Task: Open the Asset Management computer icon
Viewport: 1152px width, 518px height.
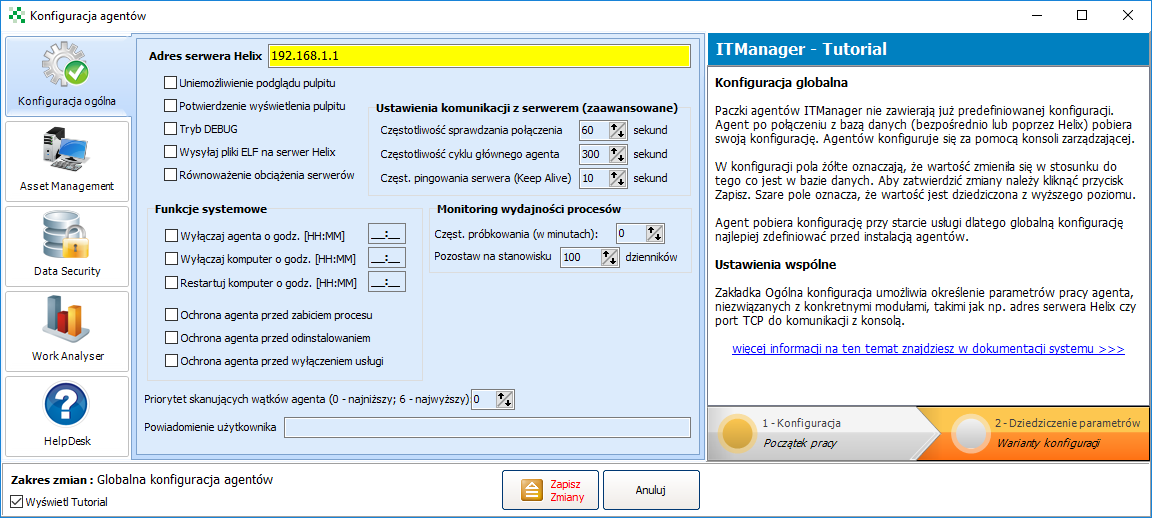Action: [67, 152]
